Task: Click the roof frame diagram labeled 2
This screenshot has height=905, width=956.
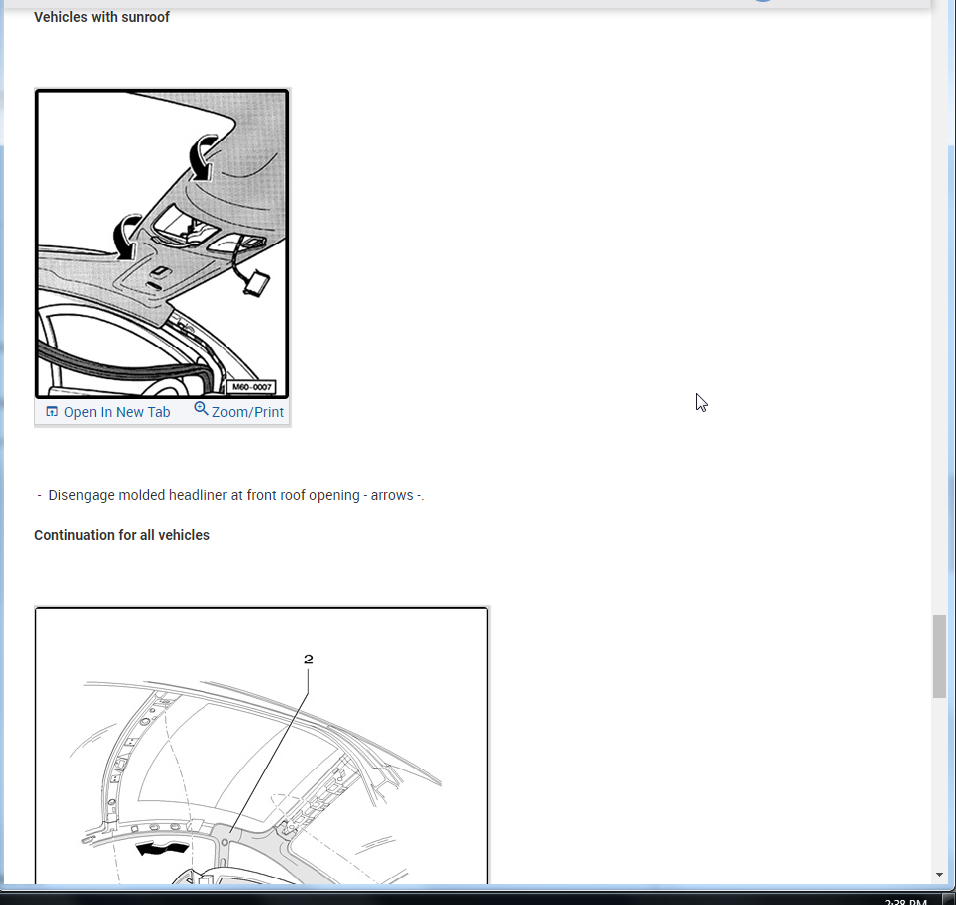Action: click(262, 745)
